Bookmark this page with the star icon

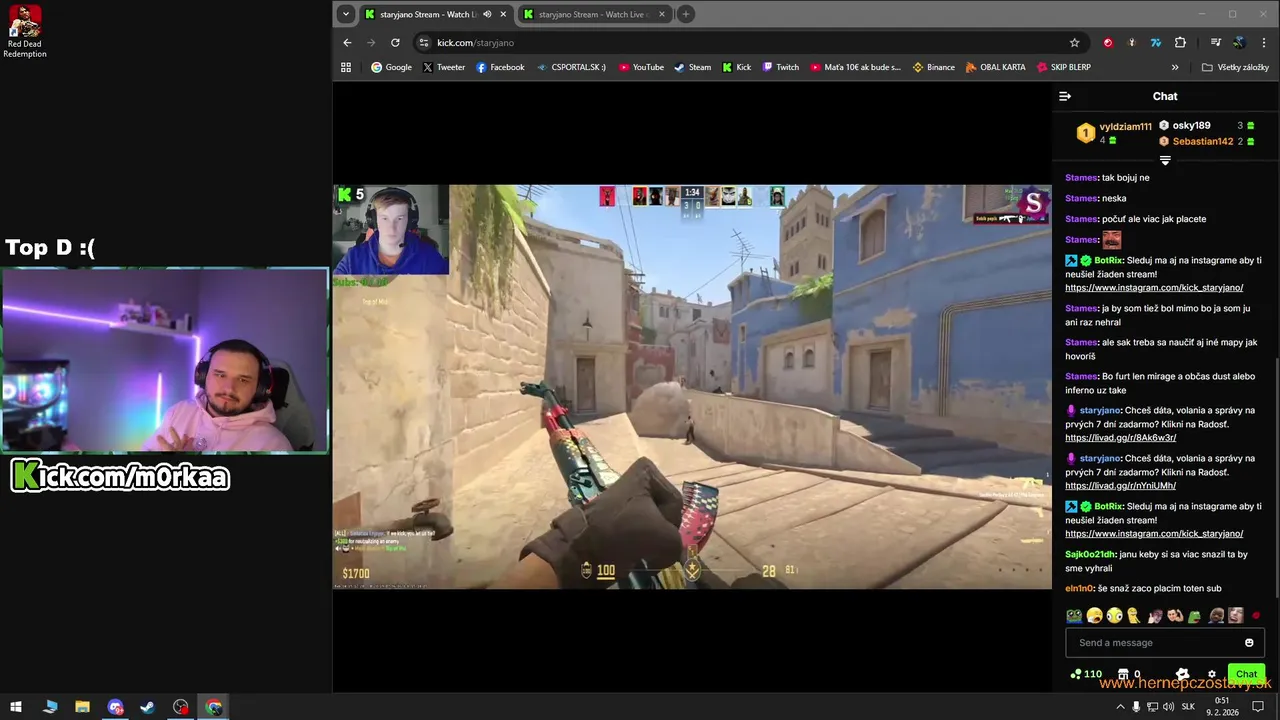(1075, 43)
